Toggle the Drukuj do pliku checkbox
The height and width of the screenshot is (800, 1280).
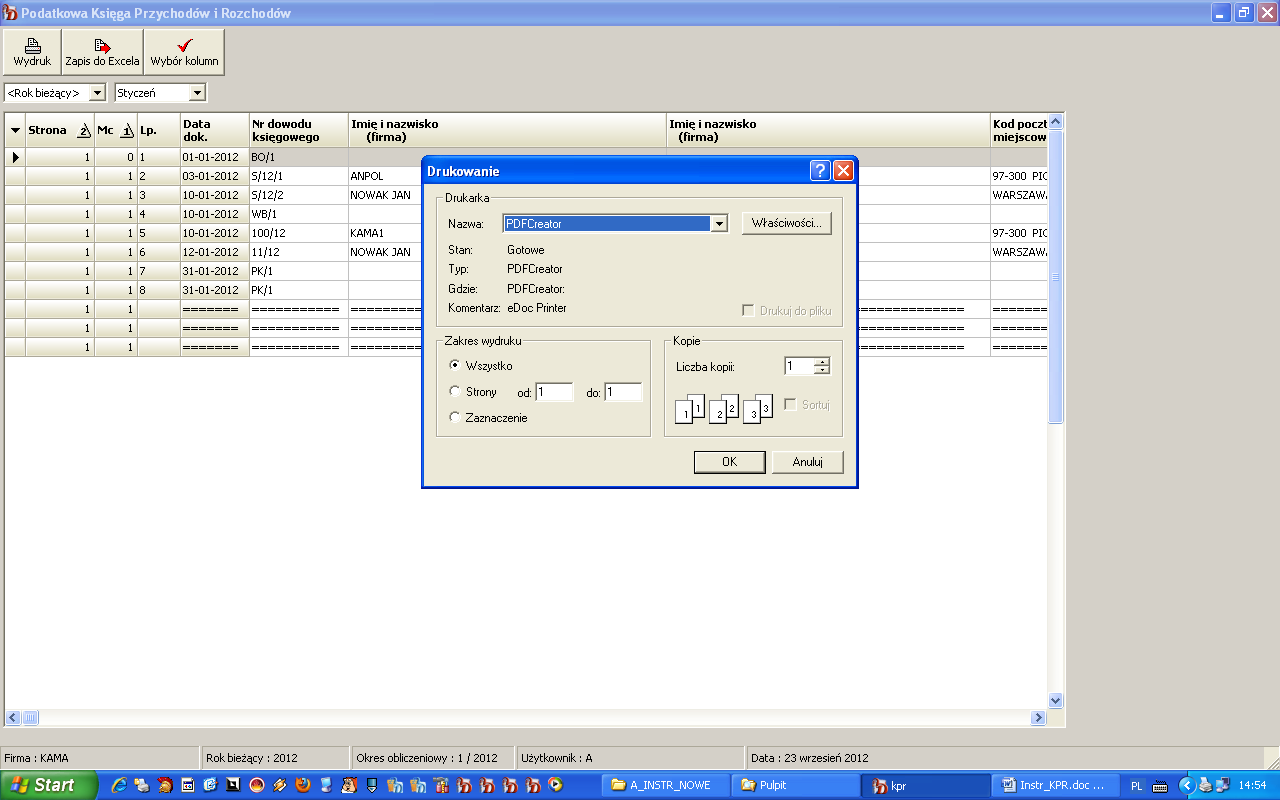748,311
